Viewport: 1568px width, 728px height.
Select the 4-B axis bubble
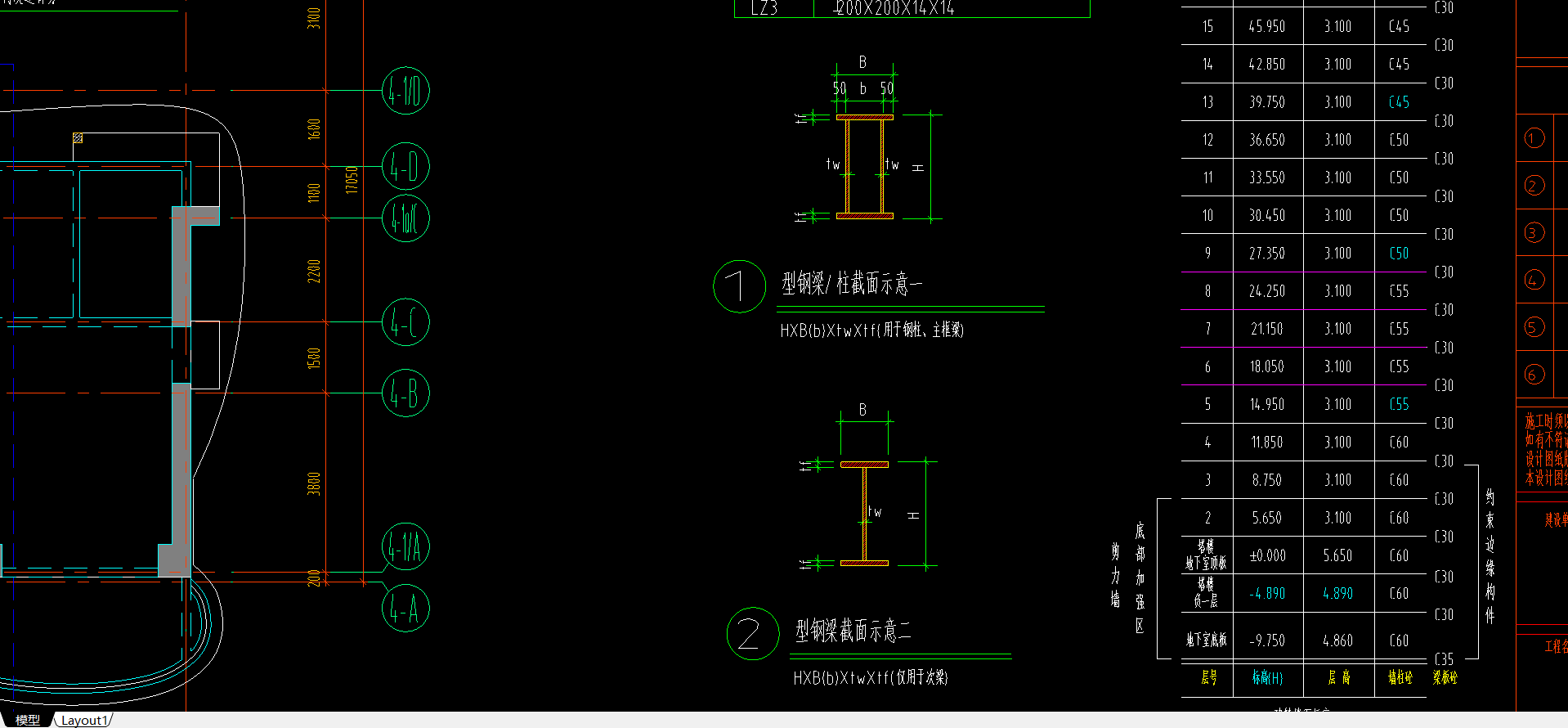point(405,393)
